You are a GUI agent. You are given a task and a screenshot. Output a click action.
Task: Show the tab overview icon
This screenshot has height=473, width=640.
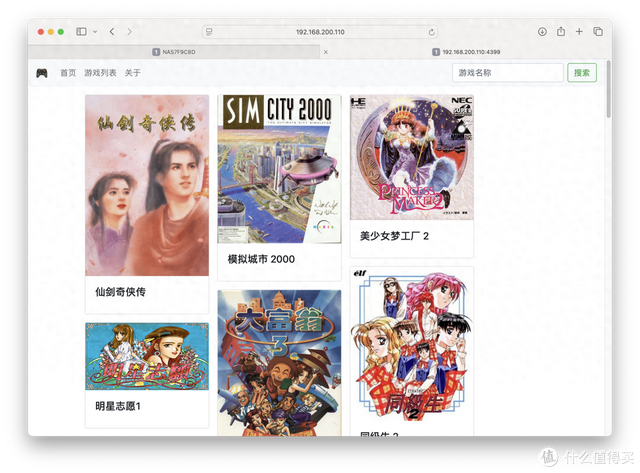point(598,31)
